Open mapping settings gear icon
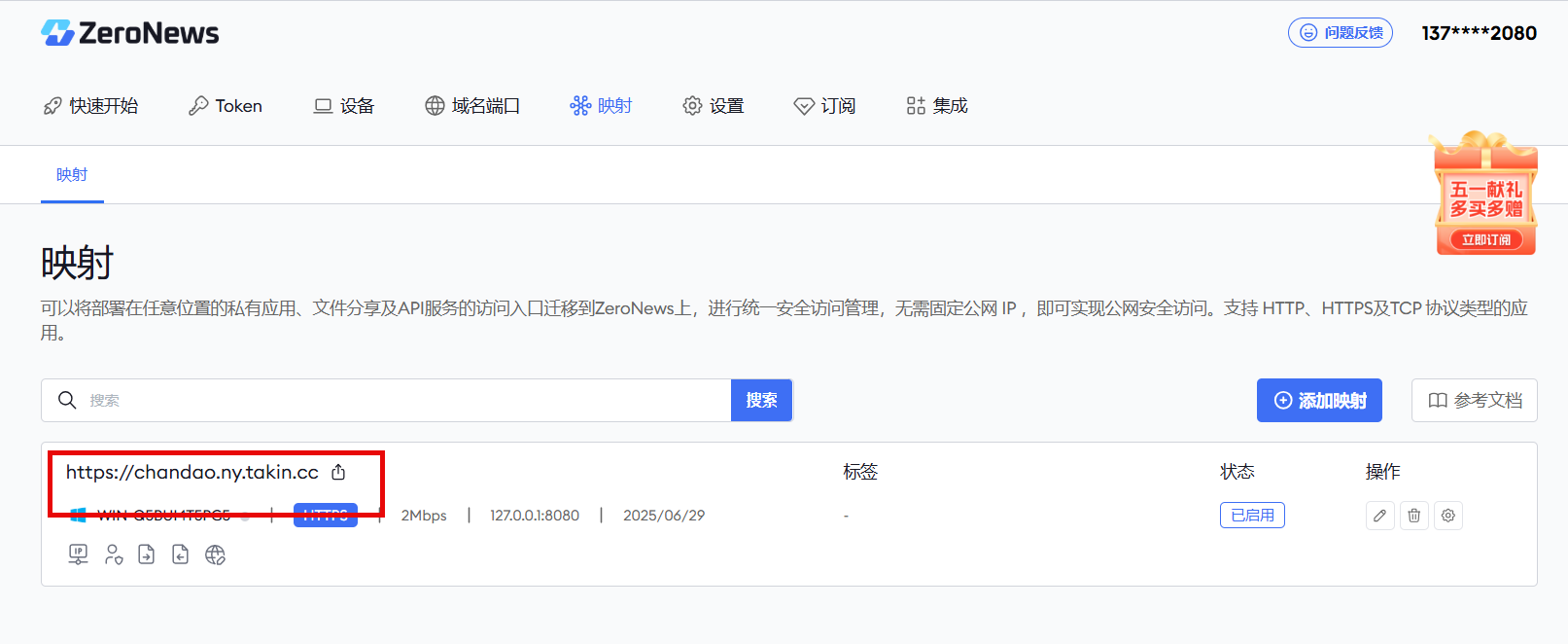 click(x=1448, y=516)
